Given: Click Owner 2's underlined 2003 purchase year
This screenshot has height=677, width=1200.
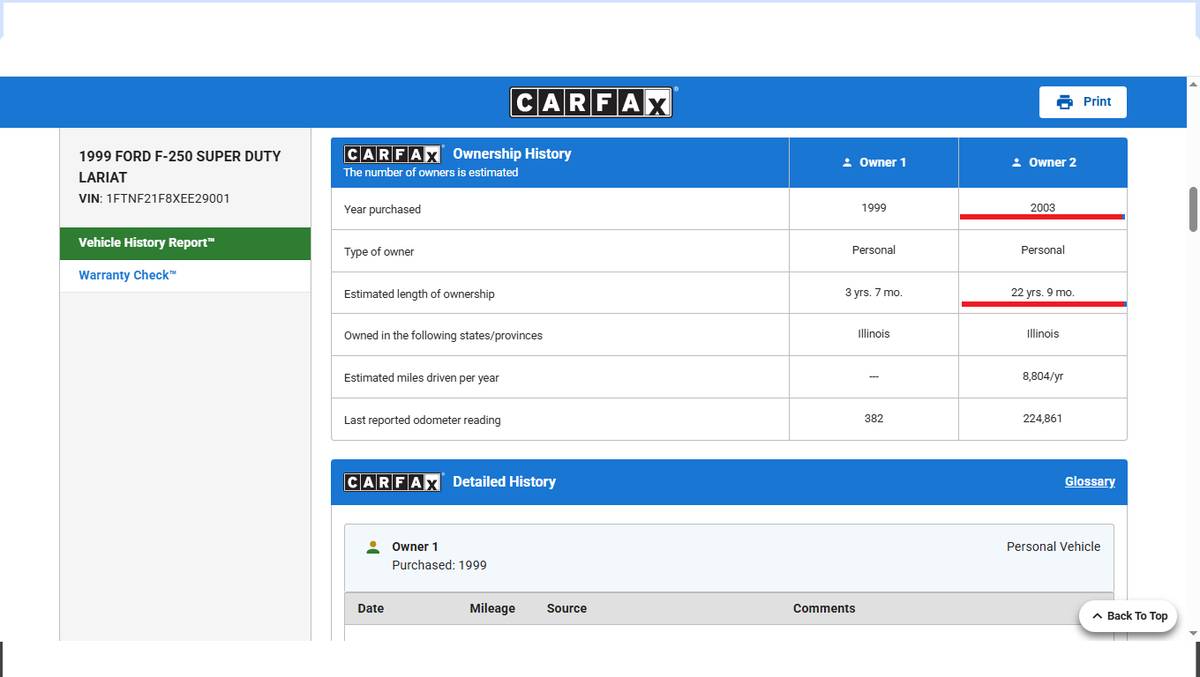Looking at the screenshot, I should coord(1042,208).
